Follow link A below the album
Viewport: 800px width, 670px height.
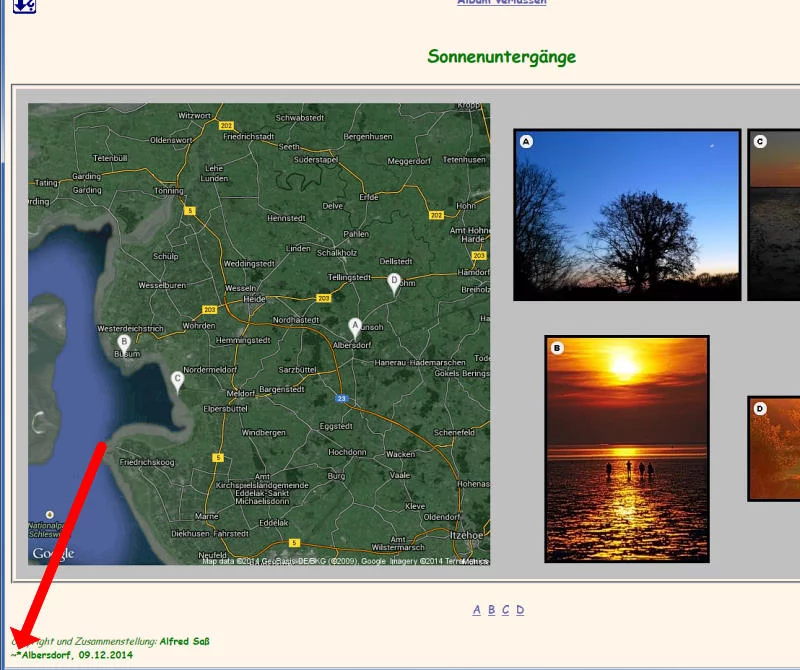(477, 610)
